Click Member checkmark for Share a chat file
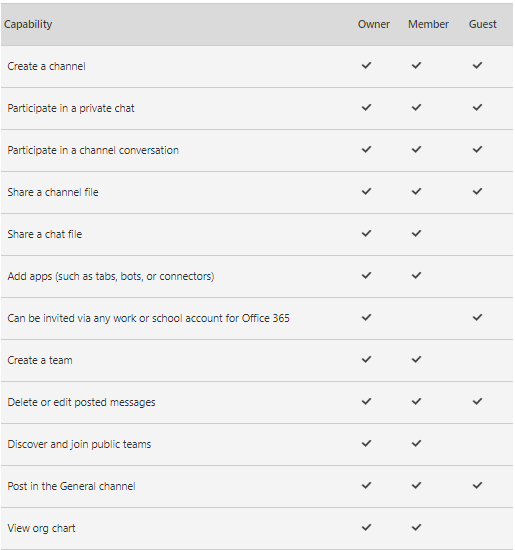 (x=416, y=234)
